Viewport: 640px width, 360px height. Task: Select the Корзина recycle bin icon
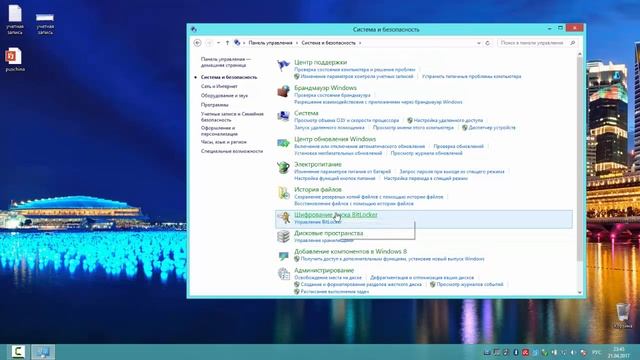coord(623,316)
